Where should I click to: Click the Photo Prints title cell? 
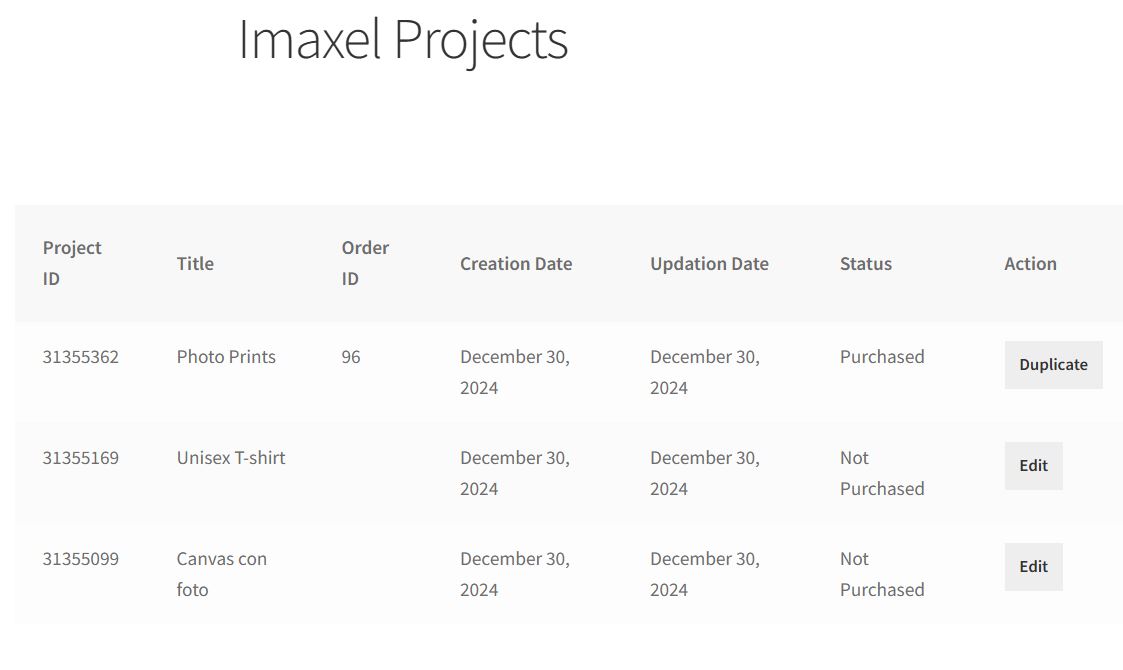click(226, 357)
